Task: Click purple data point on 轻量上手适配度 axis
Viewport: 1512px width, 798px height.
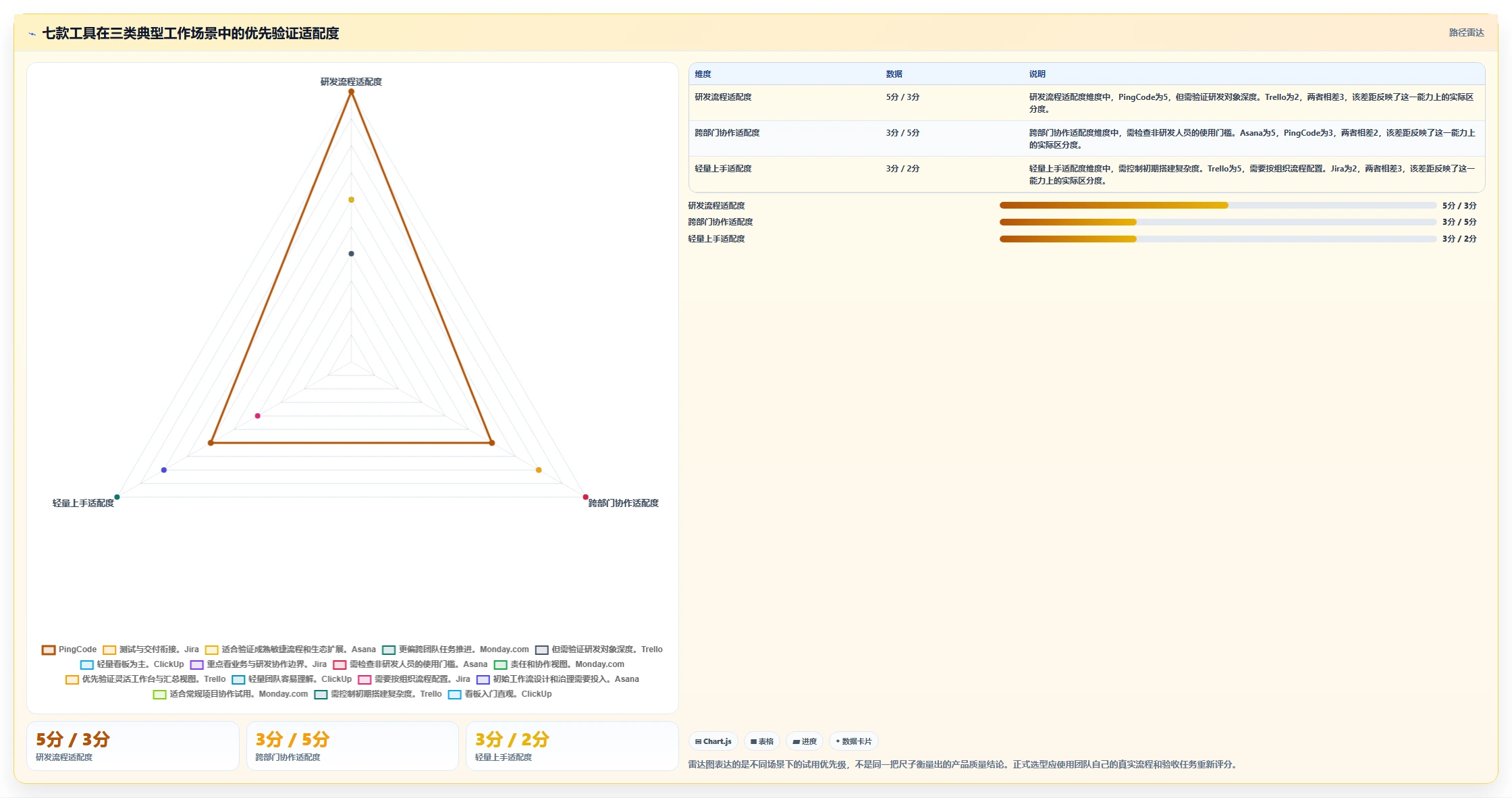Action: point(164,470)
